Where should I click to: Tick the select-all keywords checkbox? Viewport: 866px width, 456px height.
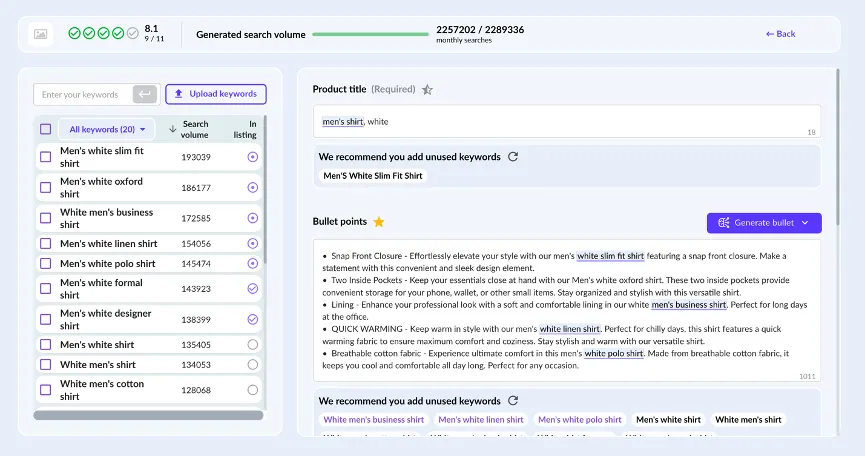coord(45,129)
